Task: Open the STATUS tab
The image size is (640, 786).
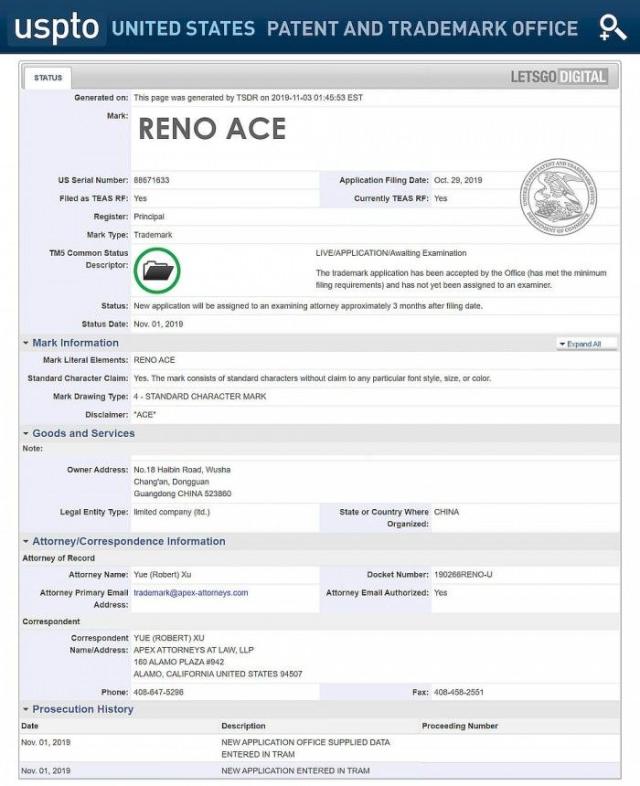Action: click(x=47, y=77)
